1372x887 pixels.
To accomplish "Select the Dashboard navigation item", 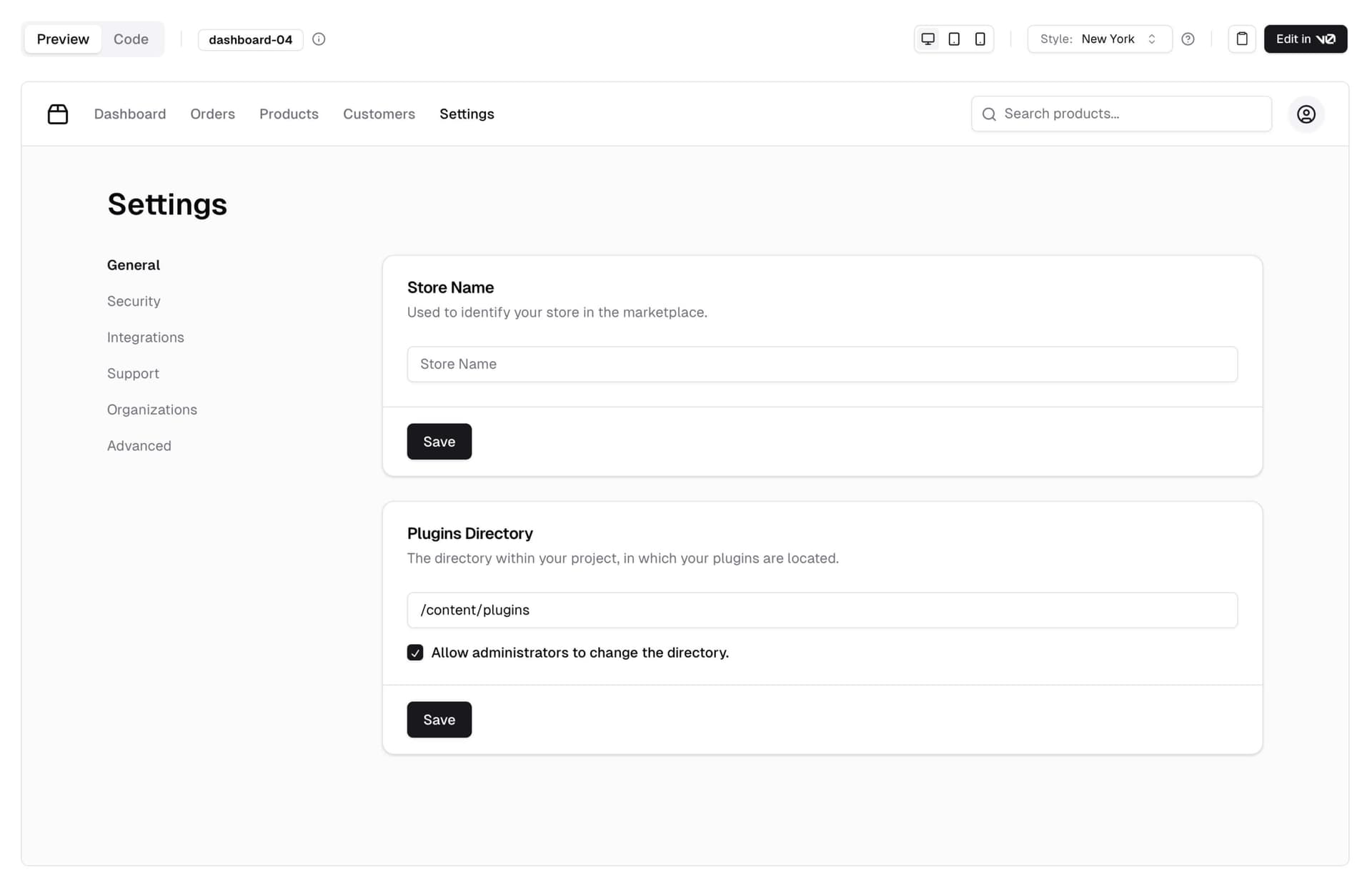I will click(130, 113).
